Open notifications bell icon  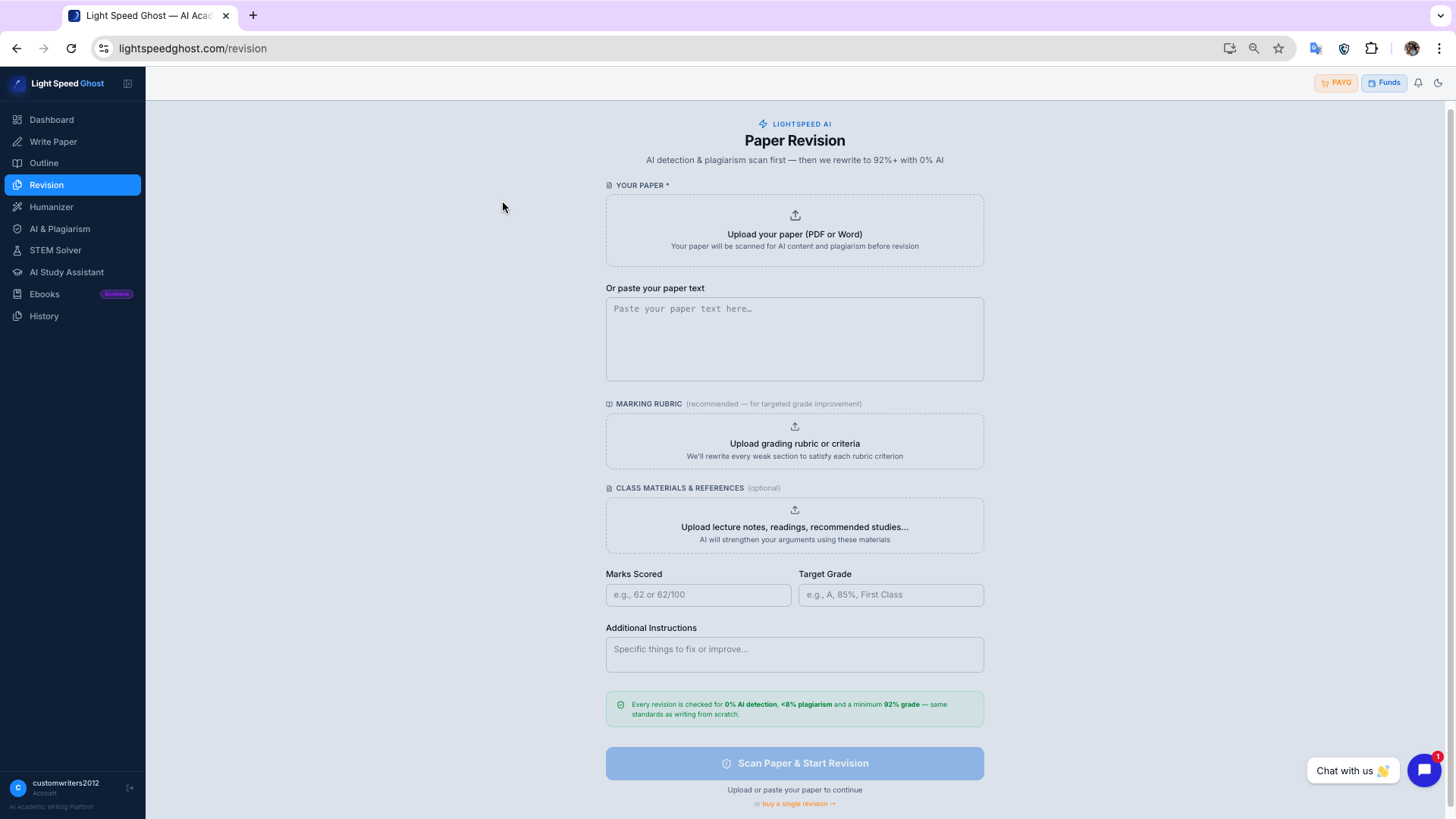pyautogui.click(x=1418, y=83)
